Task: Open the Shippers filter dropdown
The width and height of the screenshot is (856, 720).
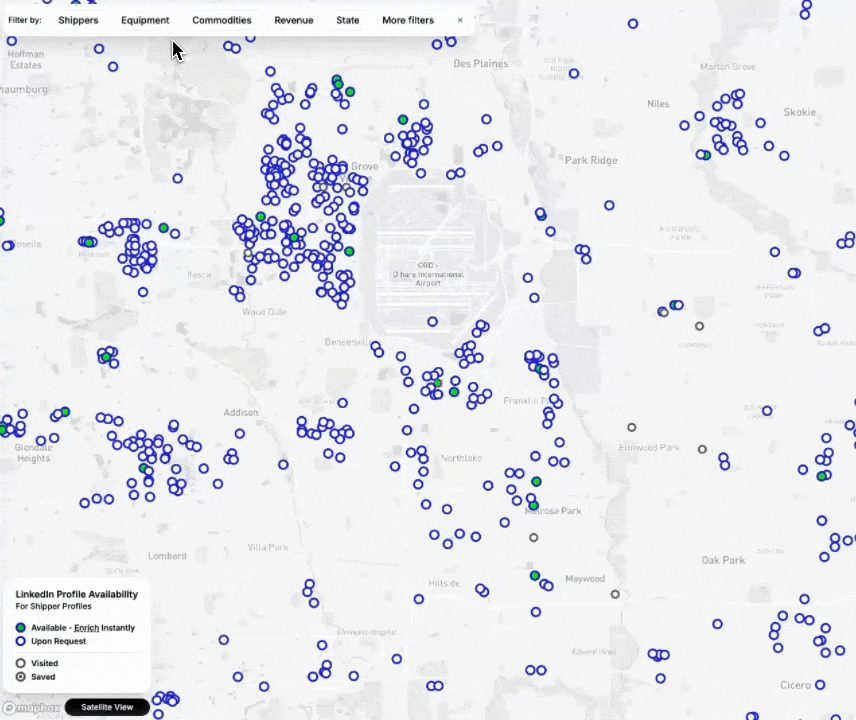Action: click(78, 20)
